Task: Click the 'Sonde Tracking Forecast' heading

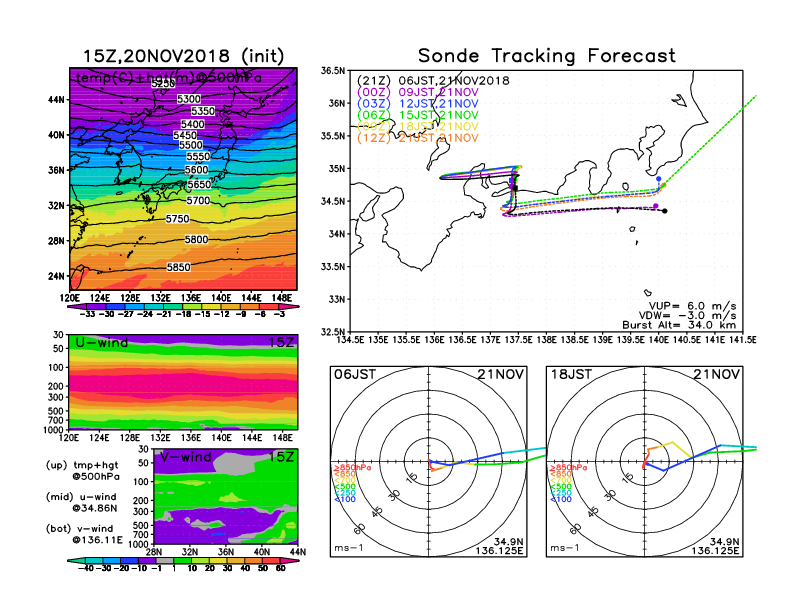Action: tap(547, 56)
